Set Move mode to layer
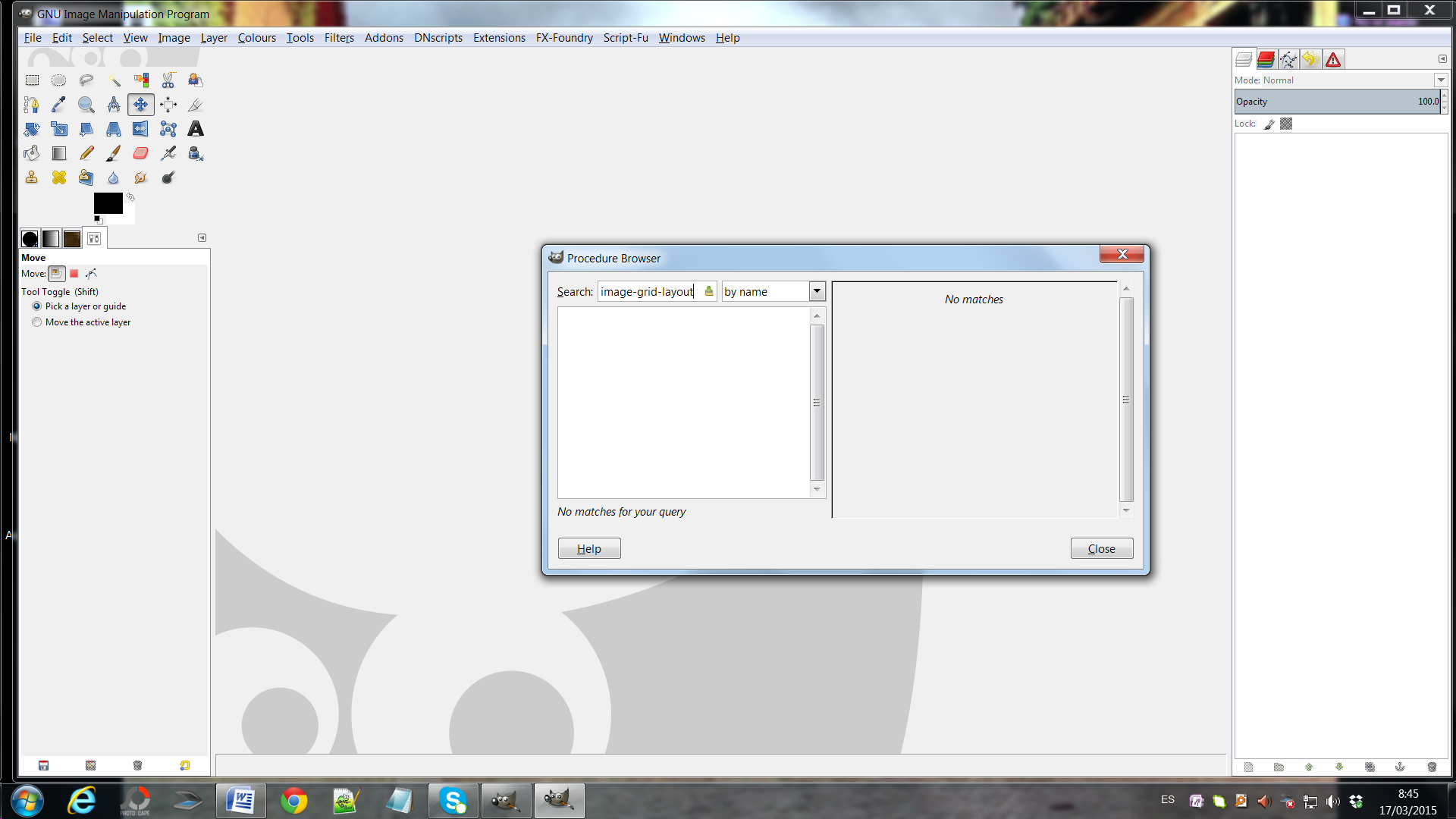Image resolution: width=1456 pixels, height=819 pixels. click(57, 274)
